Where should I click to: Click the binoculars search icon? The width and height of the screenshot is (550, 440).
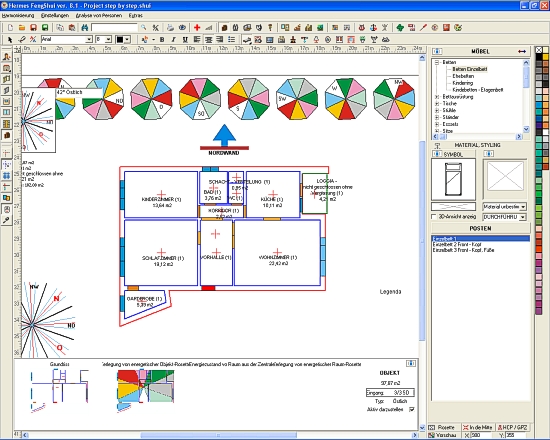pos(85,27)
